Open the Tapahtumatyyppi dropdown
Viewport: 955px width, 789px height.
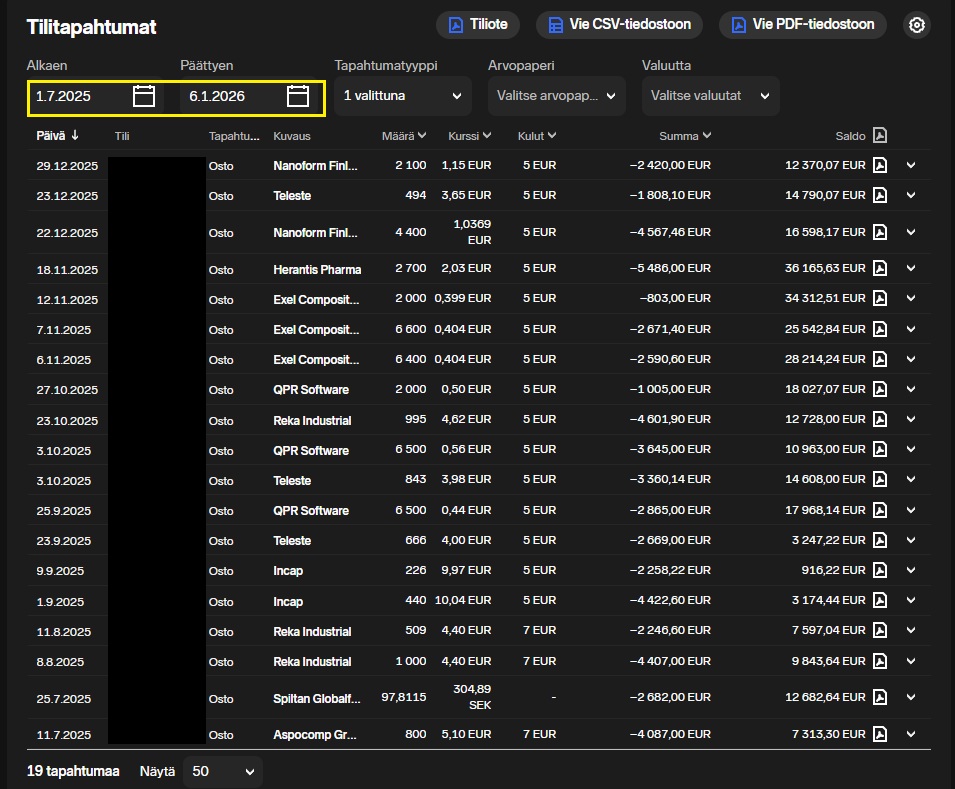(402, 96)
